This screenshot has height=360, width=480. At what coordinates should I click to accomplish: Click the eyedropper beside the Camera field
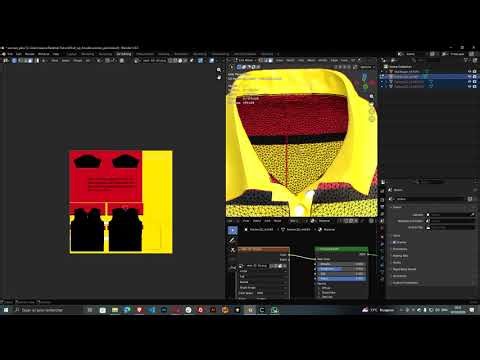(x=472, y=215)
